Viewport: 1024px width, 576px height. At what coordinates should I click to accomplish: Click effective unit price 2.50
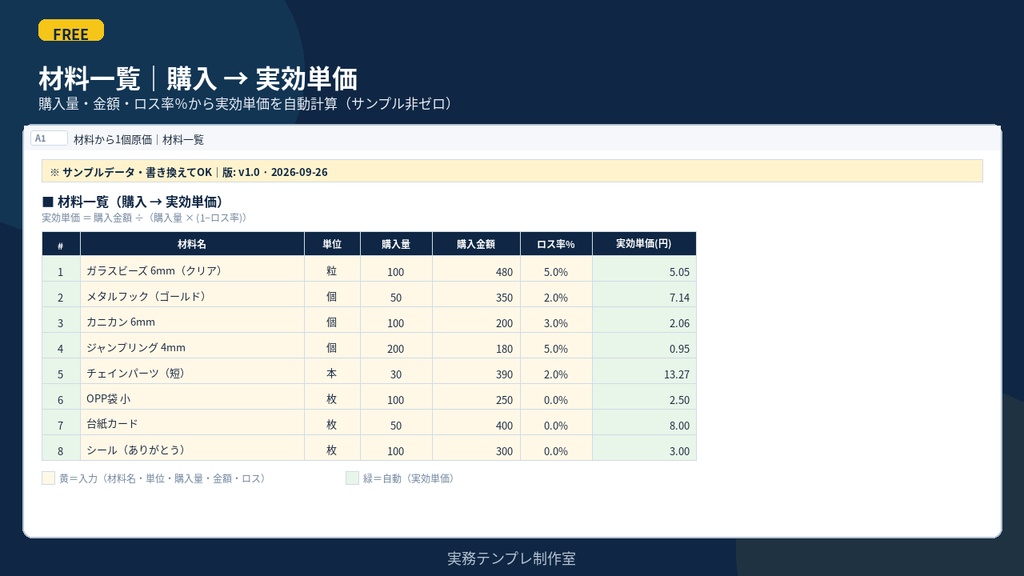(x=644, y=398)
